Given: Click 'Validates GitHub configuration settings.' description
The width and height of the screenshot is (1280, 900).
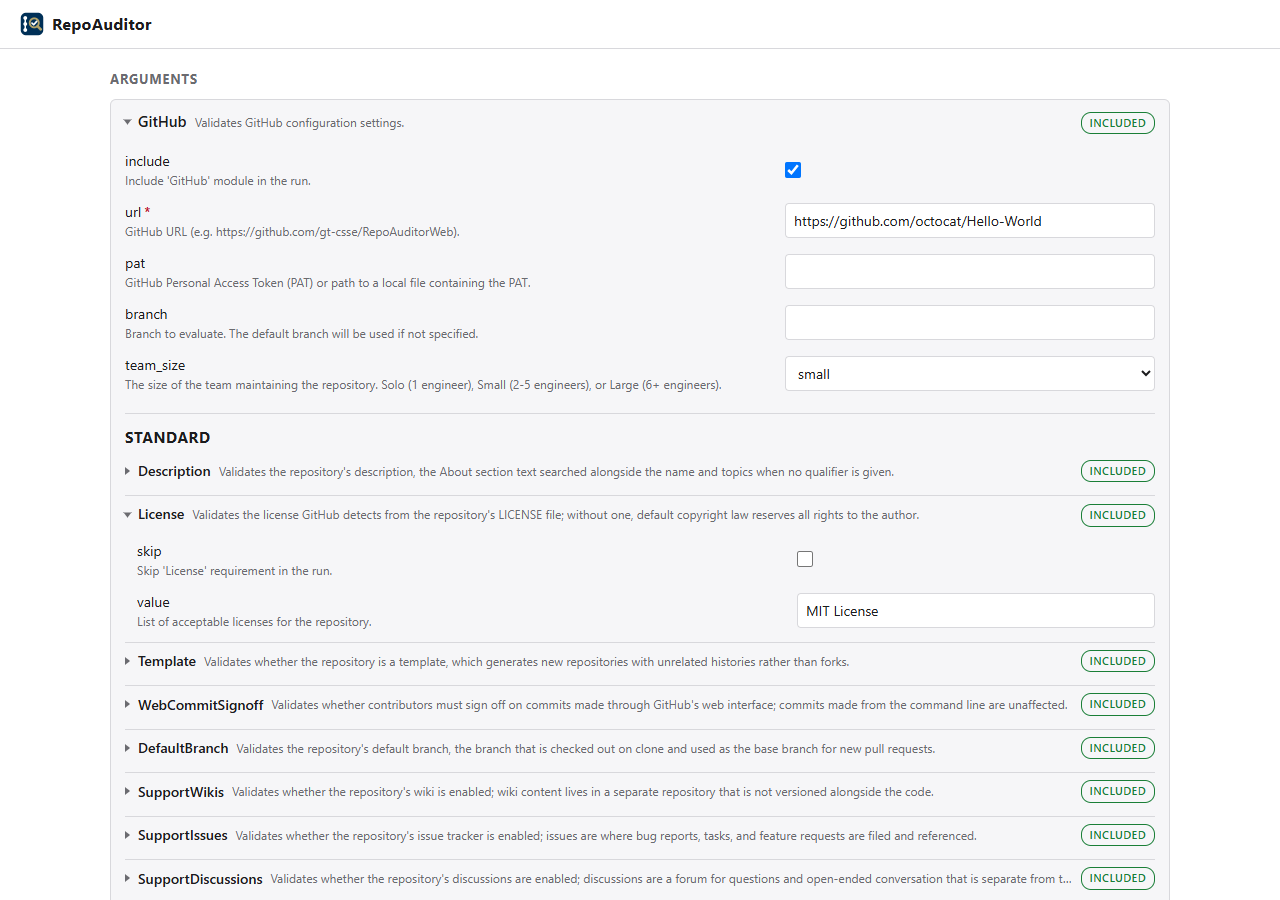Looking at the screenshot, I should point(299,123).
